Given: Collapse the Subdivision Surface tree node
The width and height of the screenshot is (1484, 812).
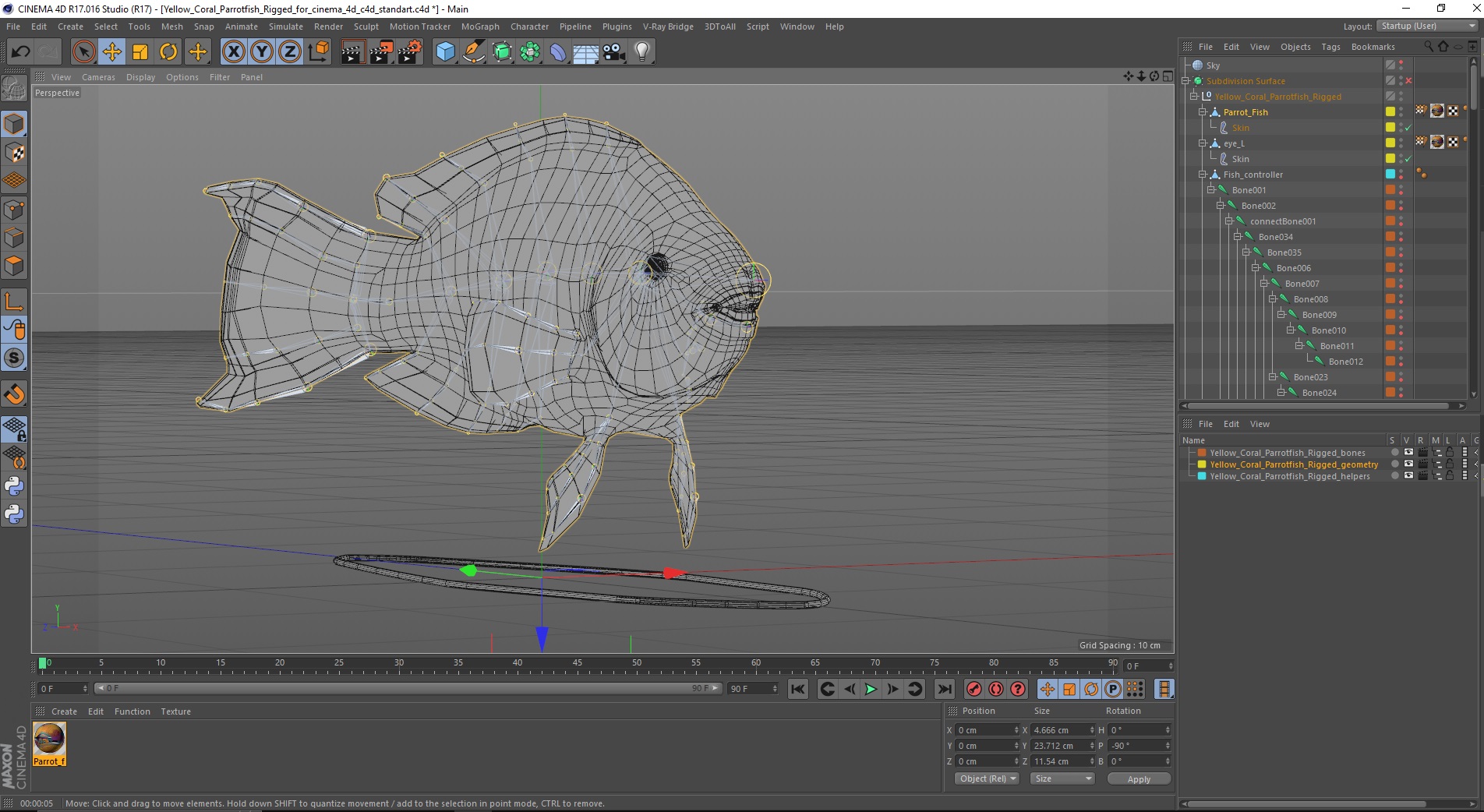Looking at the screenshot, I should click(x=1185, y=81).
